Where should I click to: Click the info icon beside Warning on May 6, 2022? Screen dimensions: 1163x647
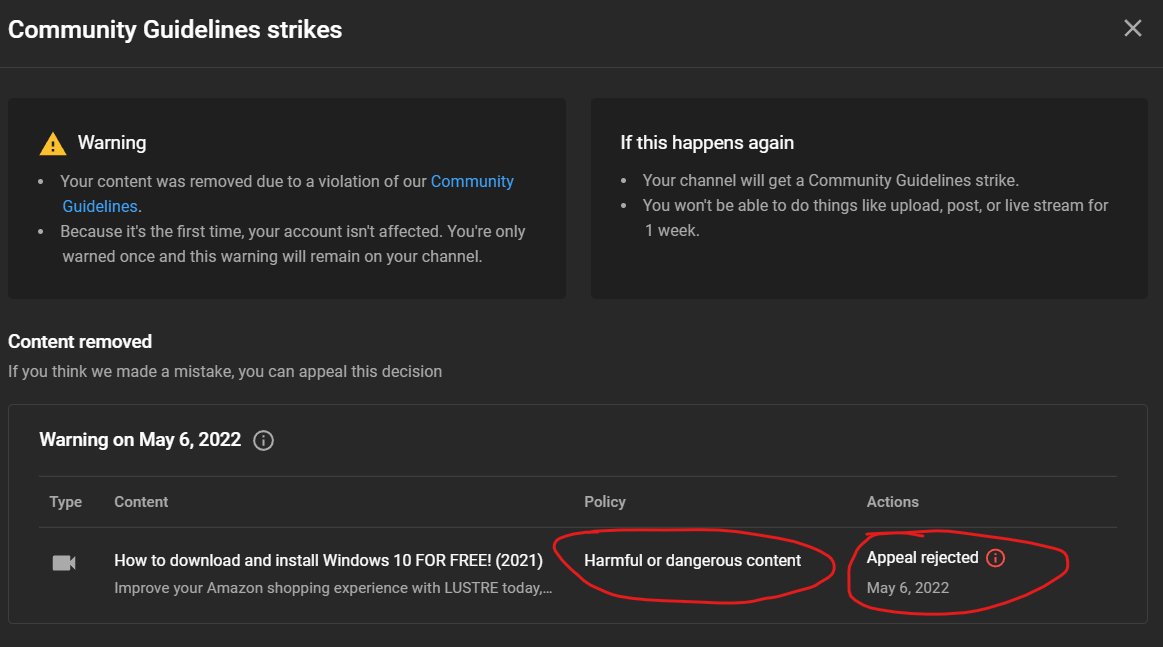(x=263, y=441)
